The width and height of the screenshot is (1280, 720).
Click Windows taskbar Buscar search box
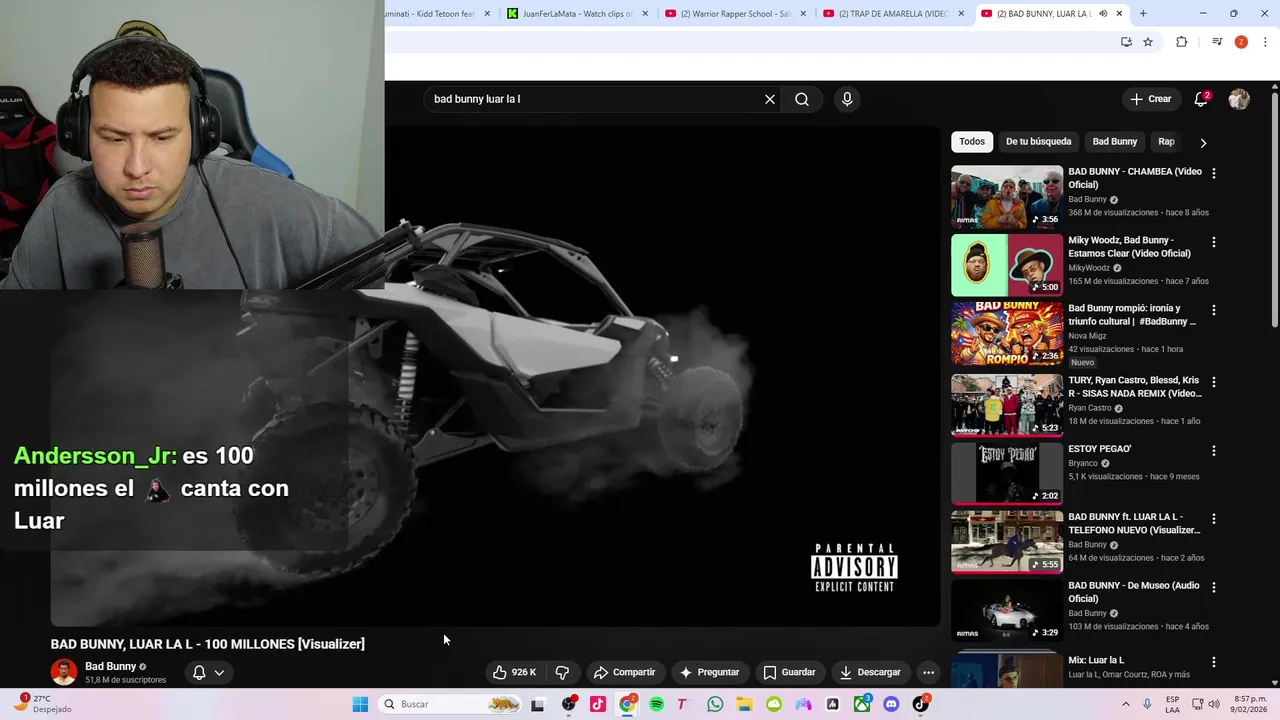click(452, 704)
